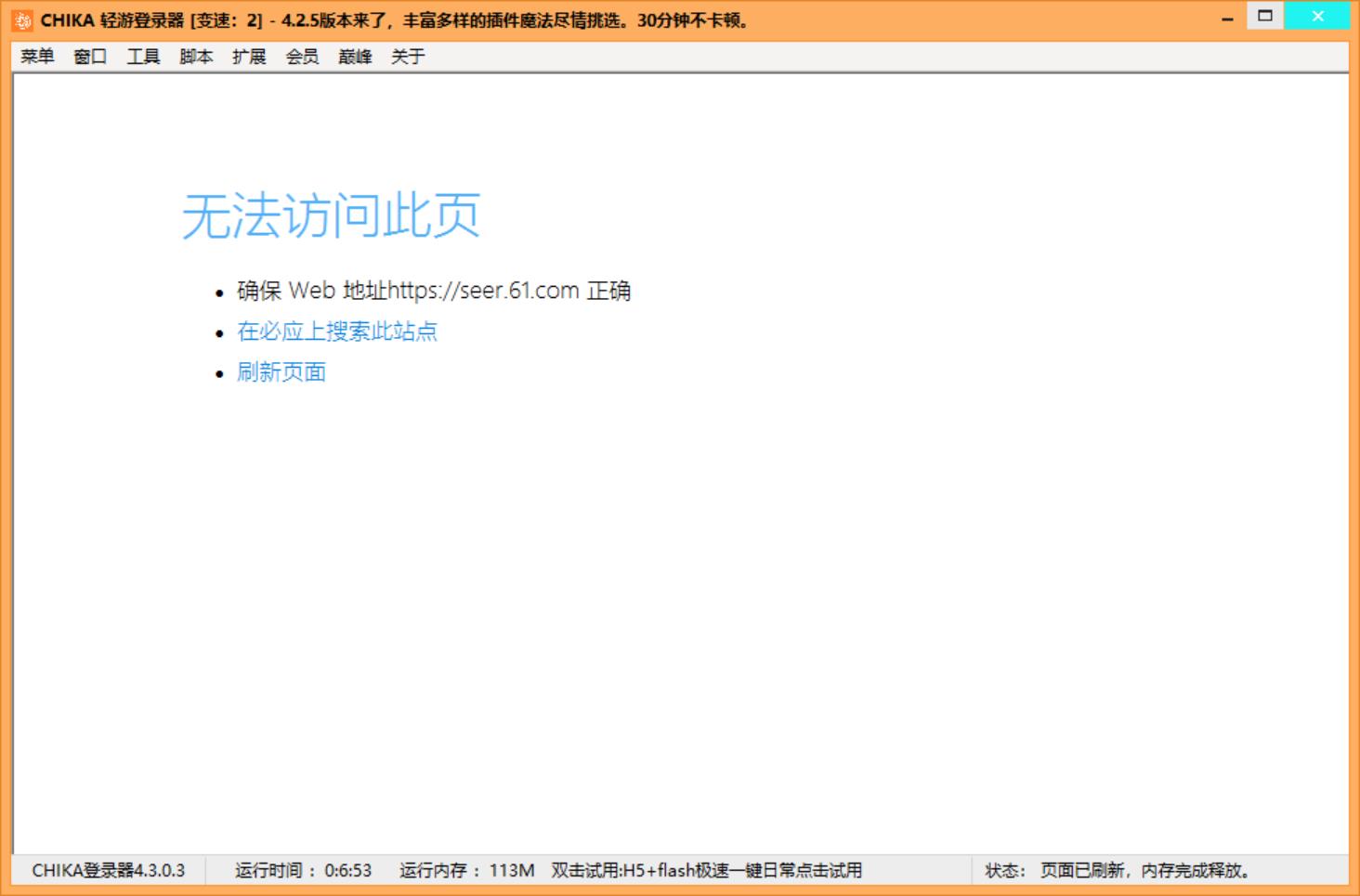Open the 脚本 menu
Viewport: 1360px width, 896px height.
tap(196, 57)
